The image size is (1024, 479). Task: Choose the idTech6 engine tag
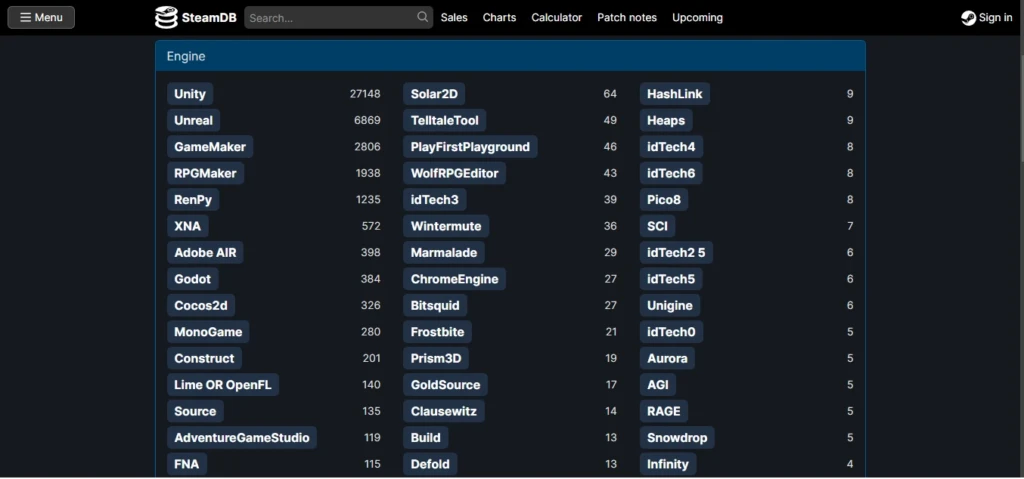[671, 173]
